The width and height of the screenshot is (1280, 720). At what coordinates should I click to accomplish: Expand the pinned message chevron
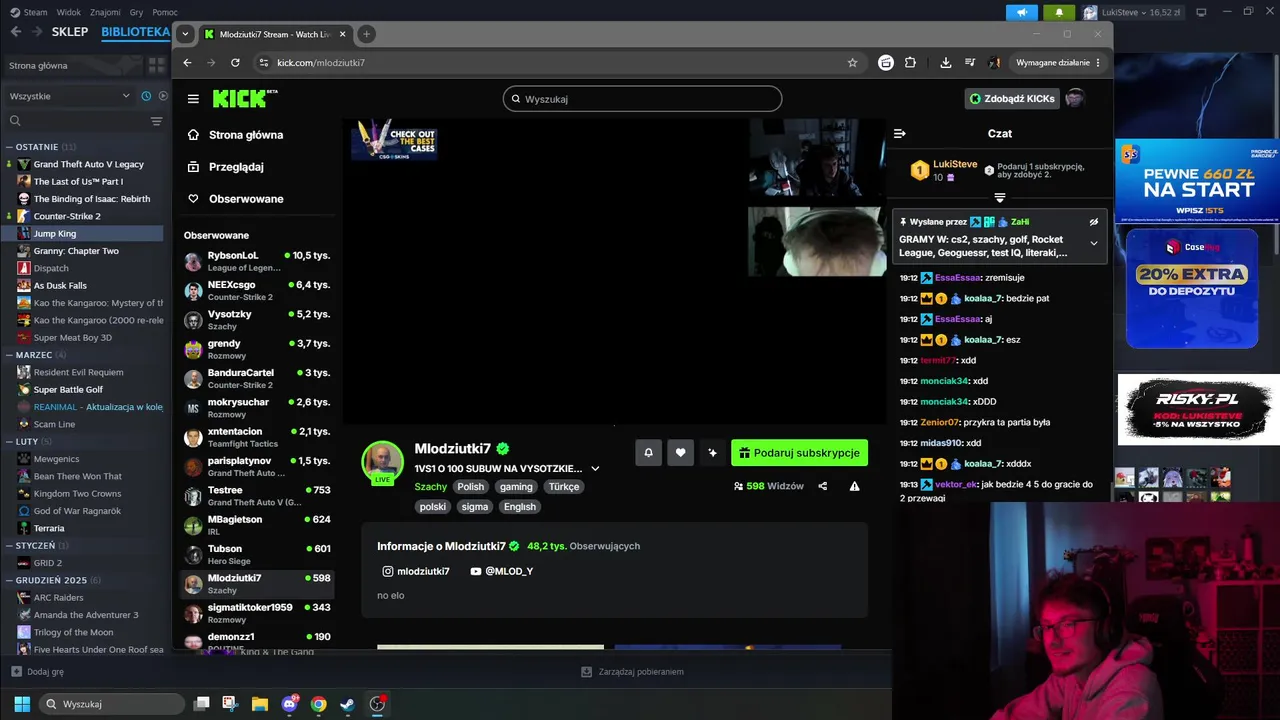coord(1094,243)
